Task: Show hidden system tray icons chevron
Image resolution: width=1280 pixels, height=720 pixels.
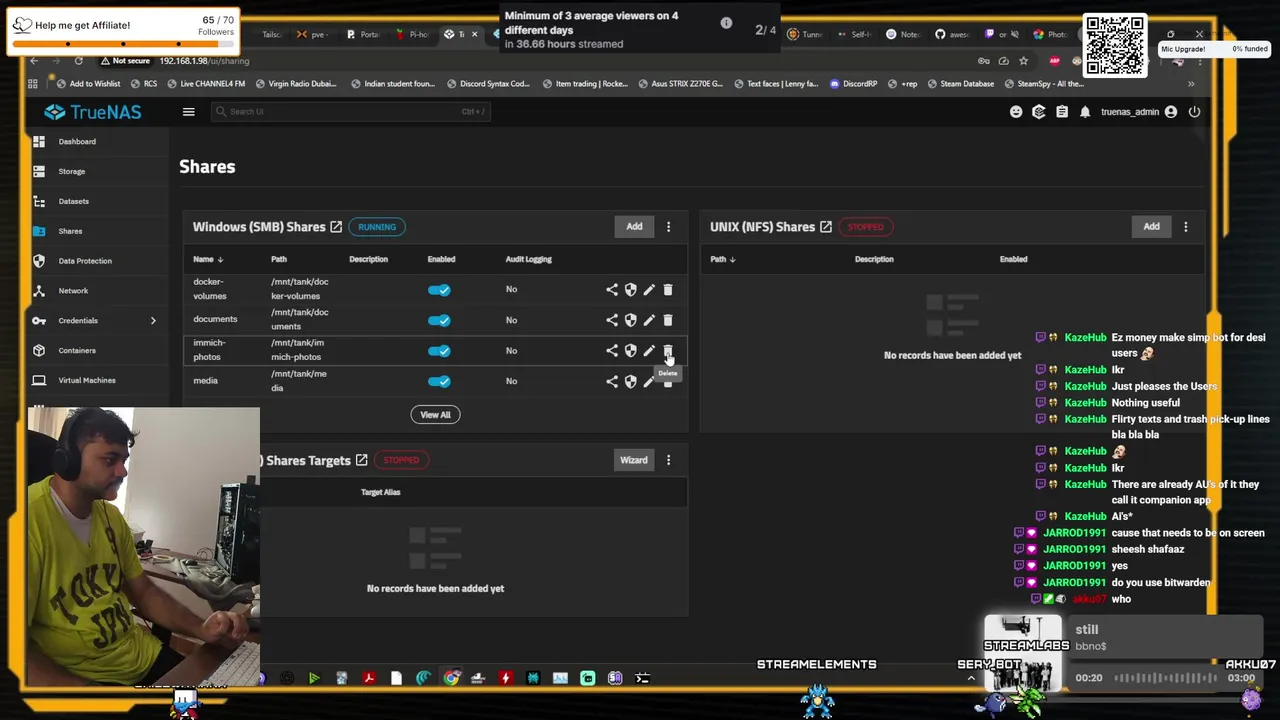Action: point(970,678)
